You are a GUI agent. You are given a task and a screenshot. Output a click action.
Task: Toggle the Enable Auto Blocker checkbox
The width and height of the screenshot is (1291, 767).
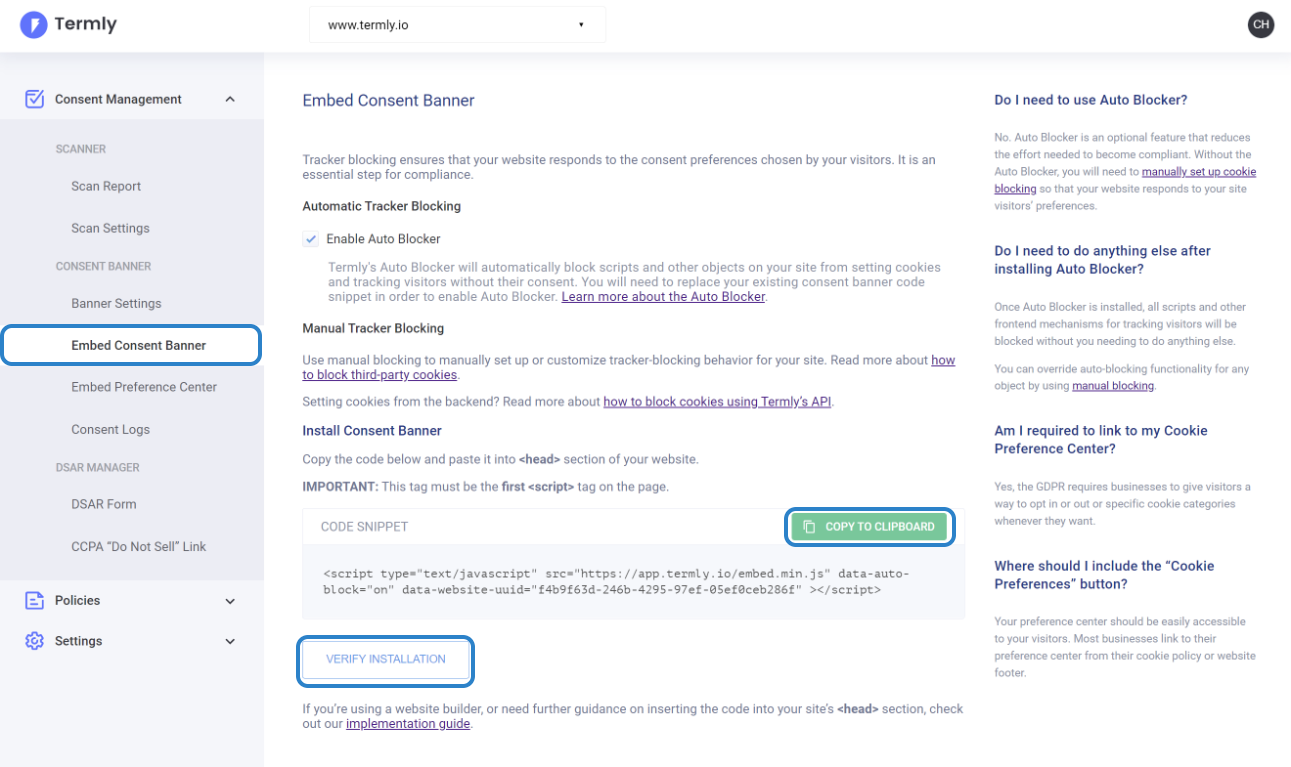(311, 239)
